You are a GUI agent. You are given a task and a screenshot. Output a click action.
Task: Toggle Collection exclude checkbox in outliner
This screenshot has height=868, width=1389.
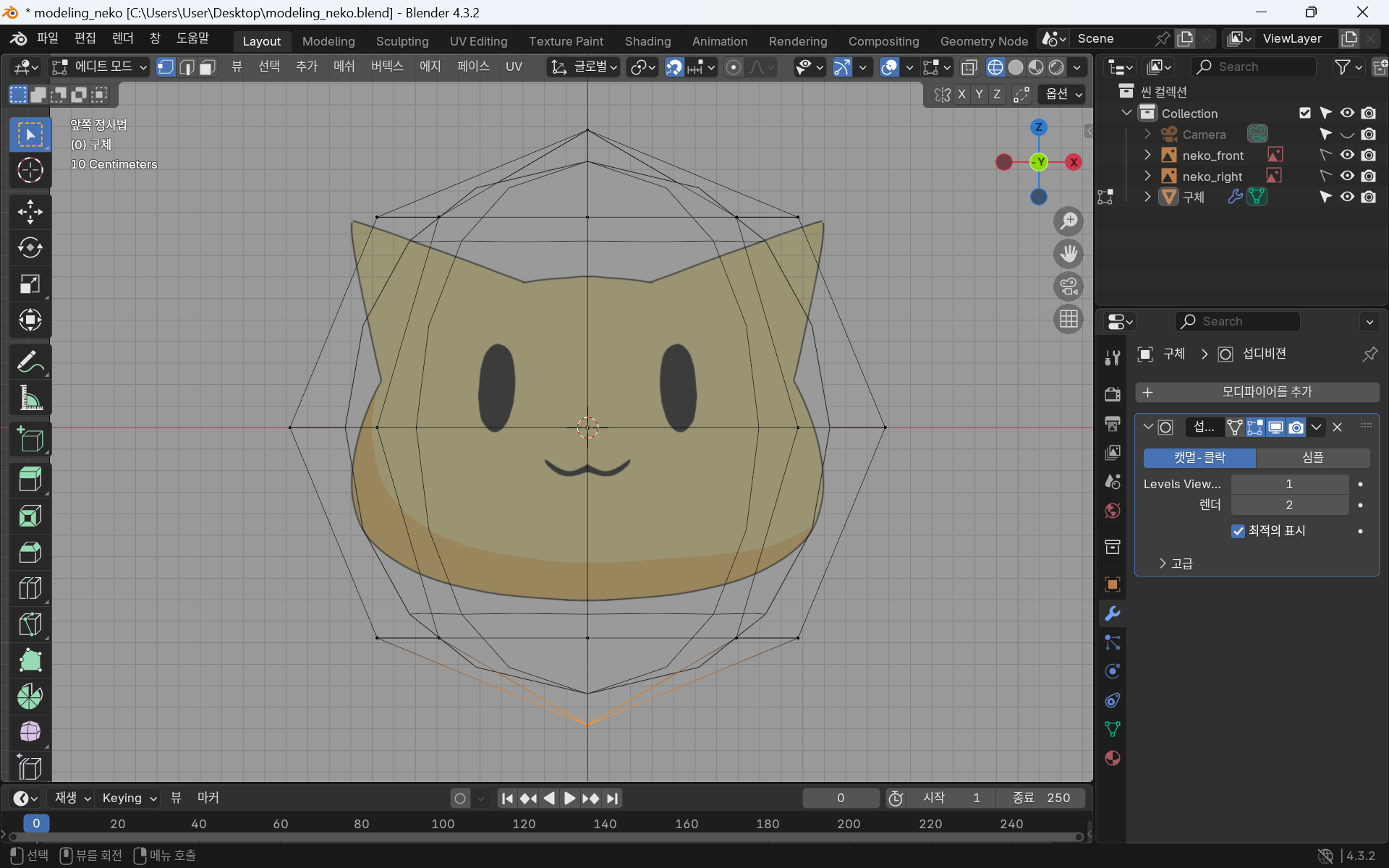tap(1305, 113)
